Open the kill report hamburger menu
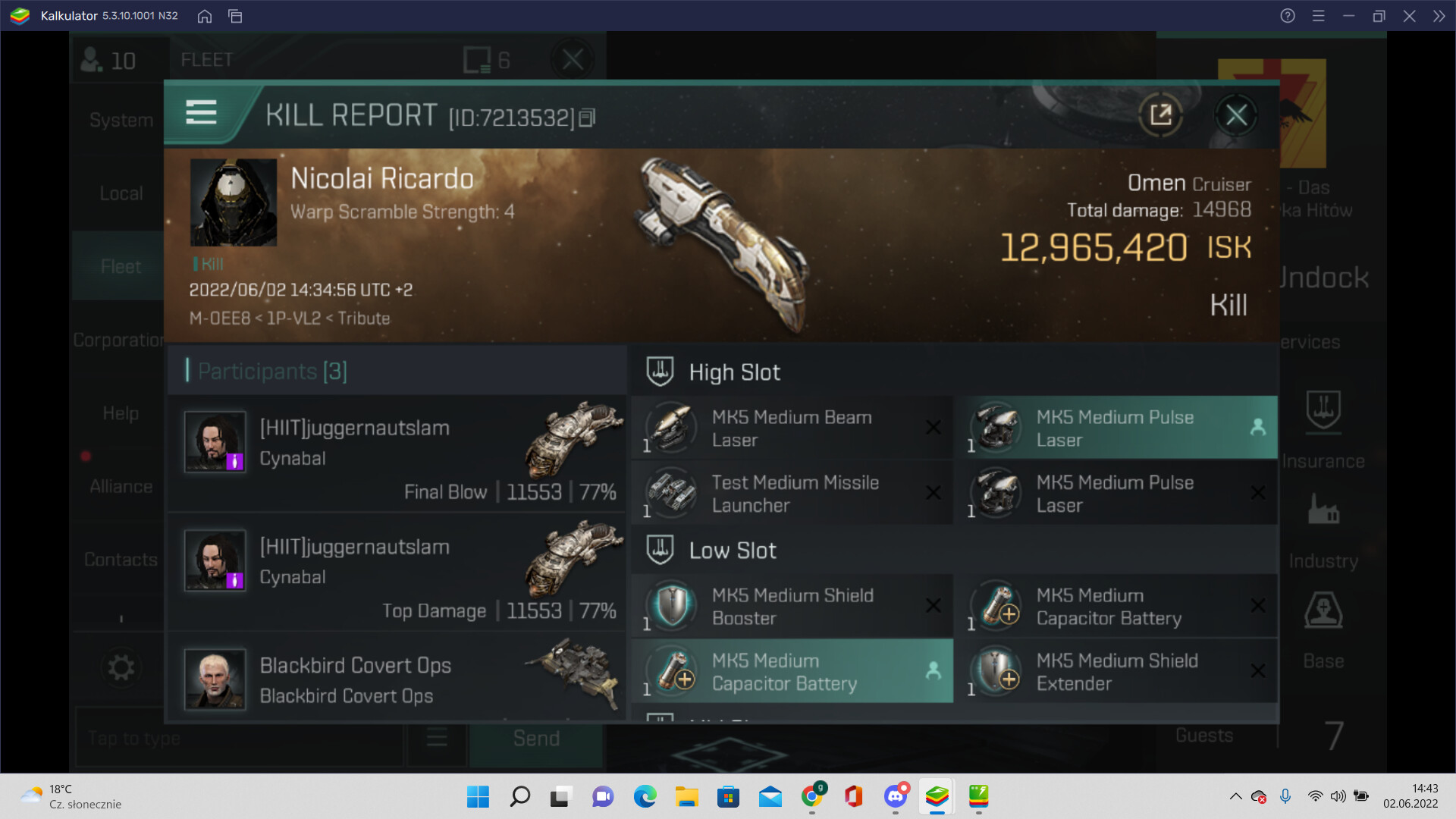Viewport: 1456px width, 819px height. point(201,112)
